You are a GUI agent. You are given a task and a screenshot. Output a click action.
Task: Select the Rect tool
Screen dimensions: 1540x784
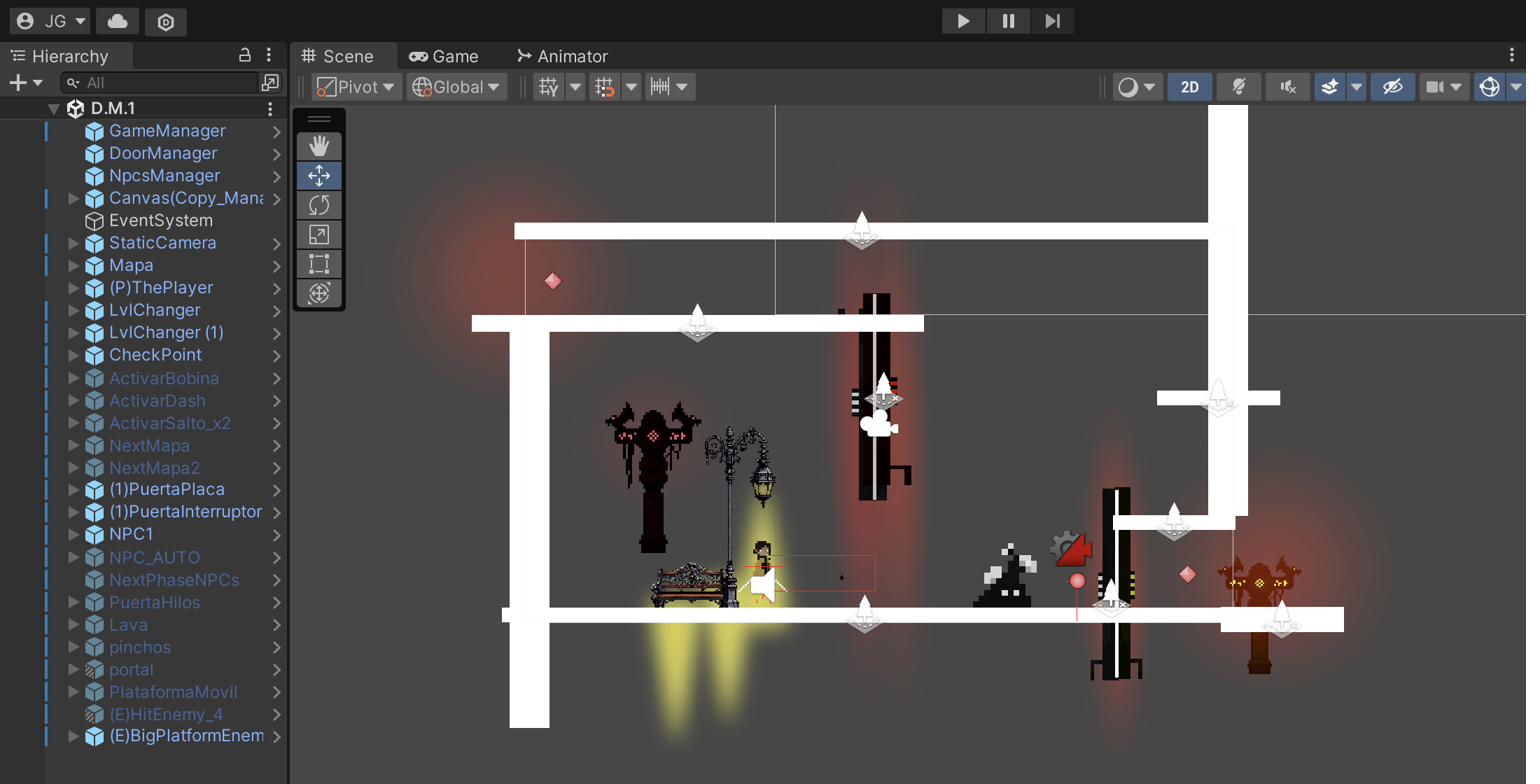(319, 264)
